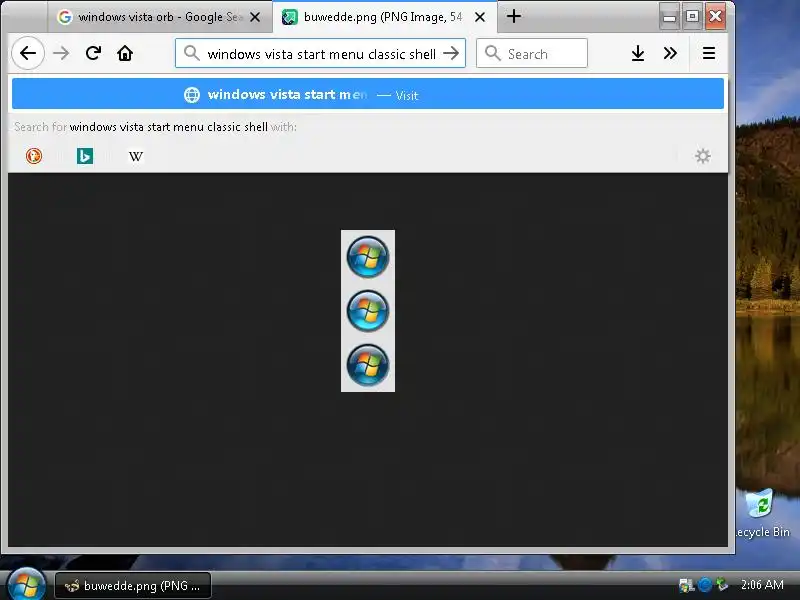Select the windows vista start menu Visit suggestion
The image size is (800, 600).
click(x=368, y=94)
